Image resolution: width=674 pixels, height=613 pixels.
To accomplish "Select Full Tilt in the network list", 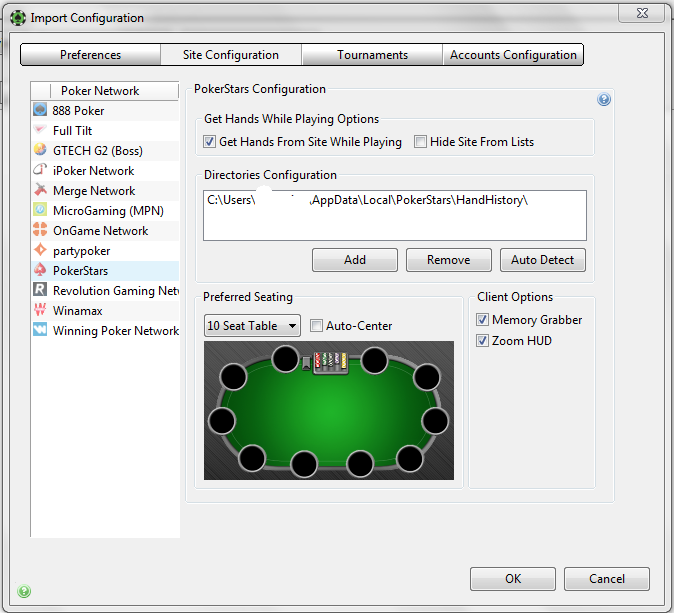I will pyautogui.click(x=106, y=130).
